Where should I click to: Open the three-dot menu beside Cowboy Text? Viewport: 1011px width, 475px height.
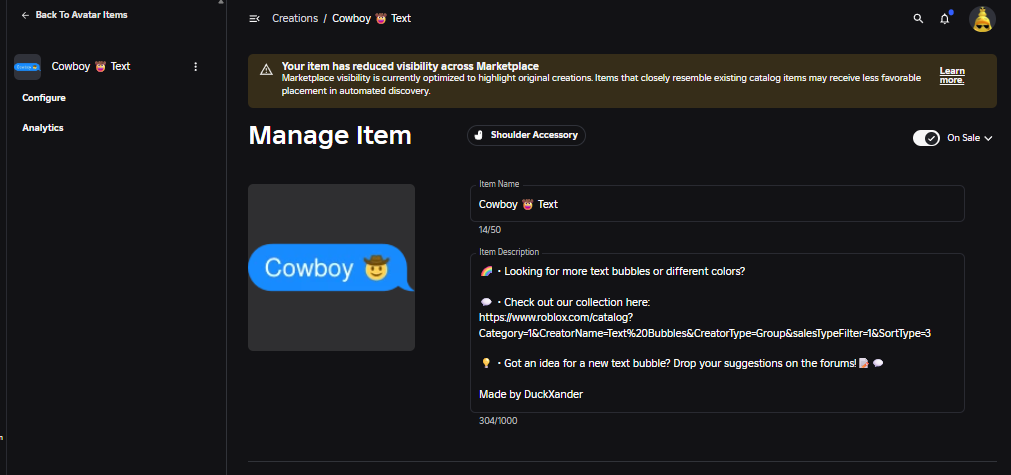[196, 66]
